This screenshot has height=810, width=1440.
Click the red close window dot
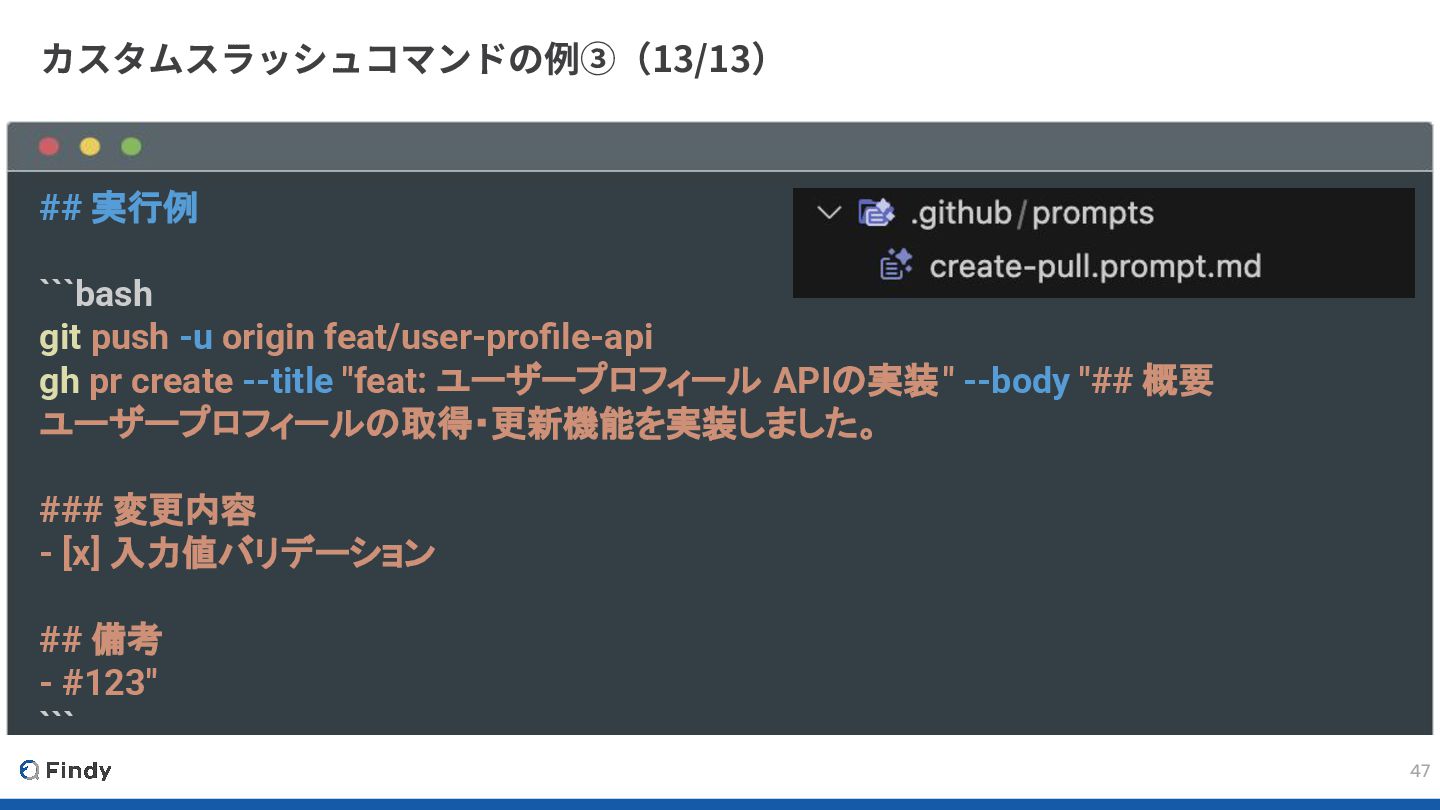click(49, 147)
